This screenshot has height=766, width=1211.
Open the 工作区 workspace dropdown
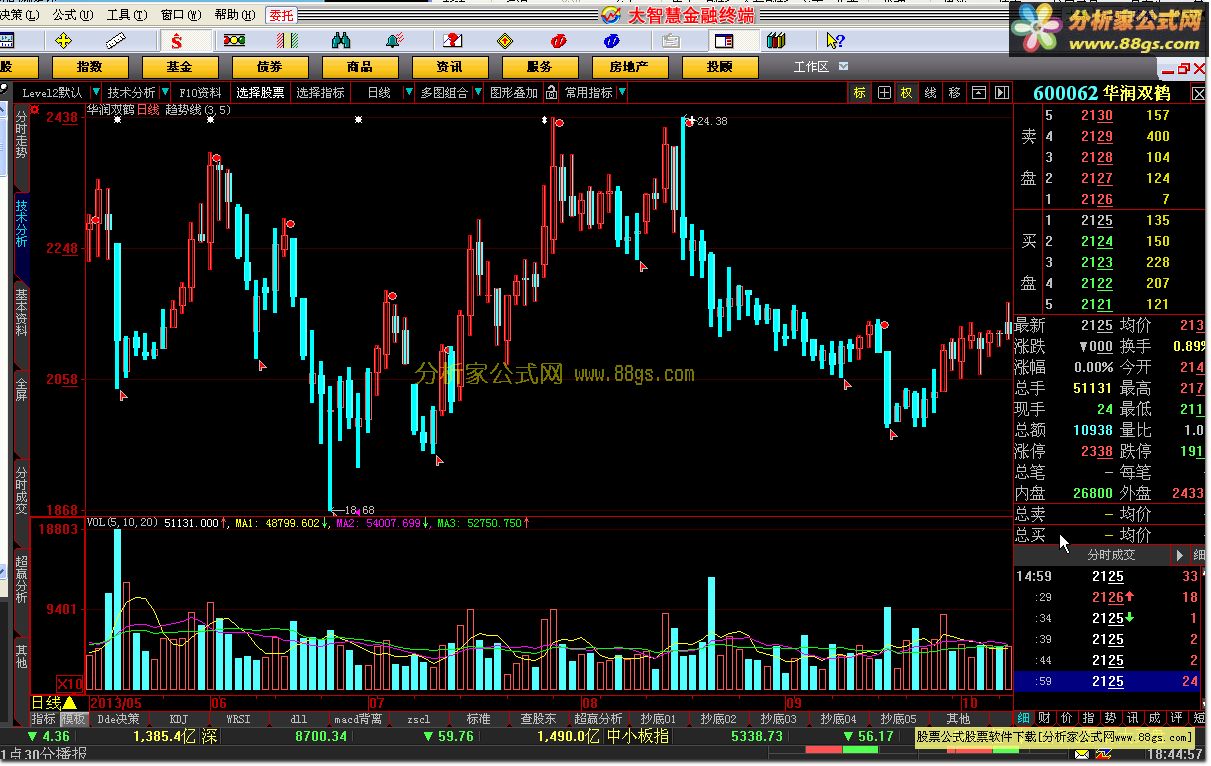pos(843,66)
